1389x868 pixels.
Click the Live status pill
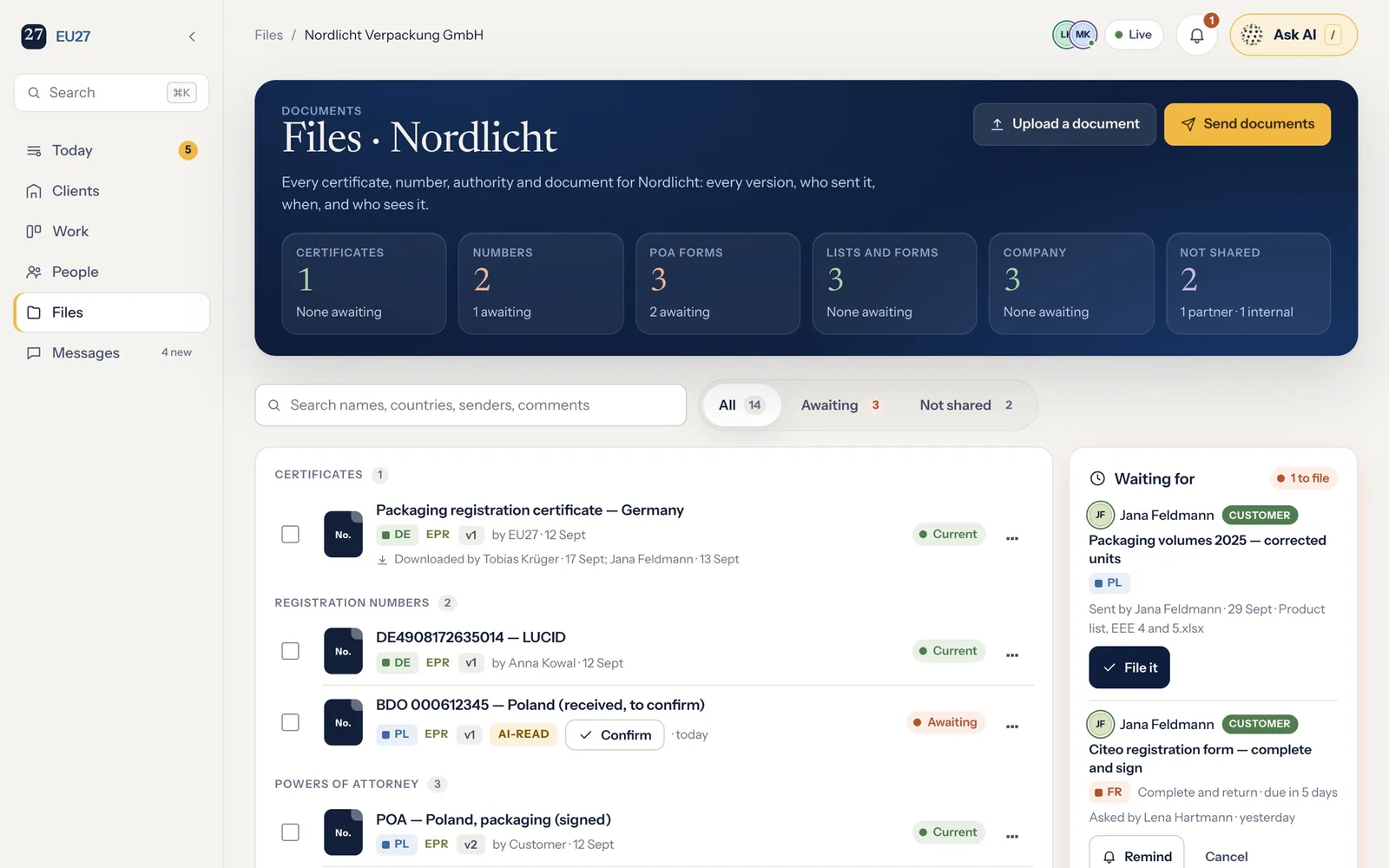coord(1134,35)
